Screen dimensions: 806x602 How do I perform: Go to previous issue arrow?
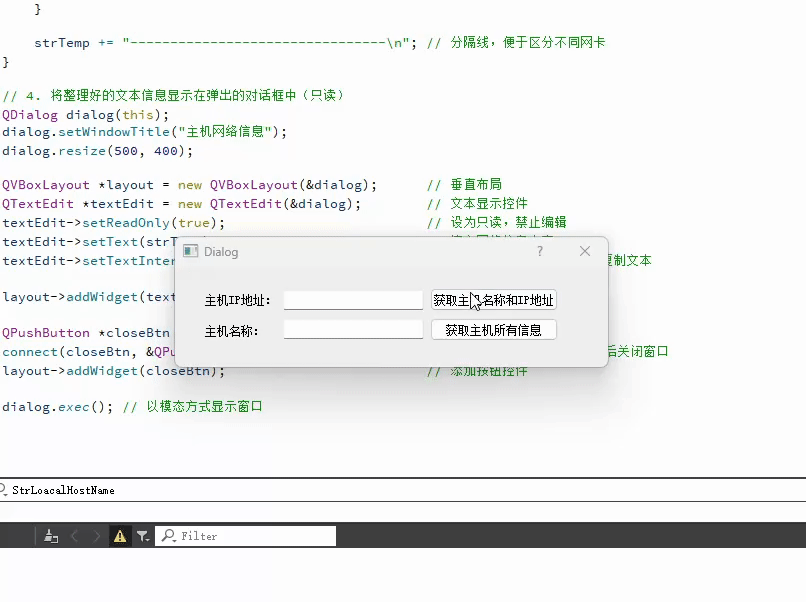(75, 536)
